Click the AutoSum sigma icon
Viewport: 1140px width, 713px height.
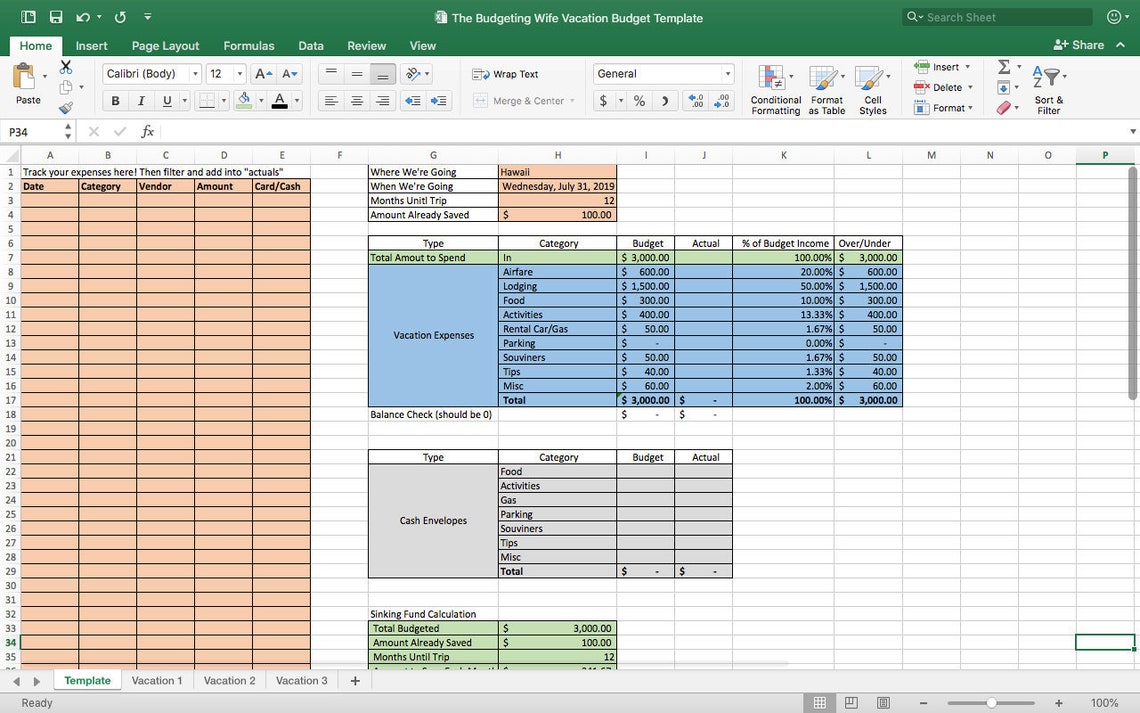click(x=1003, y=67)
